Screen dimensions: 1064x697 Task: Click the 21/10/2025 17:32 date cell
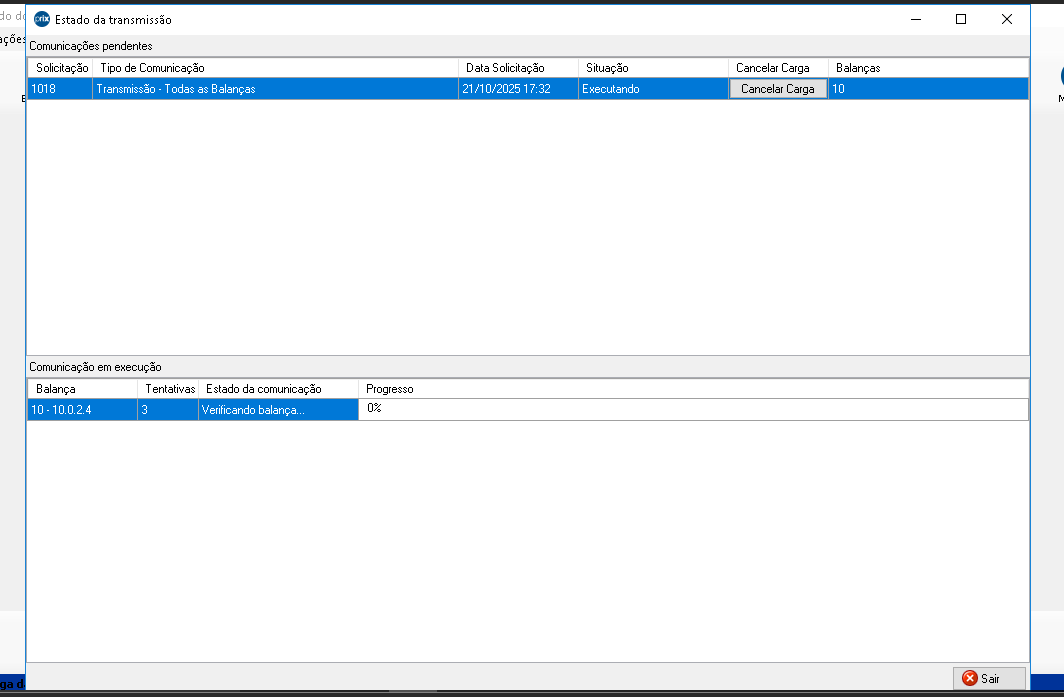(x=518, y=89)
